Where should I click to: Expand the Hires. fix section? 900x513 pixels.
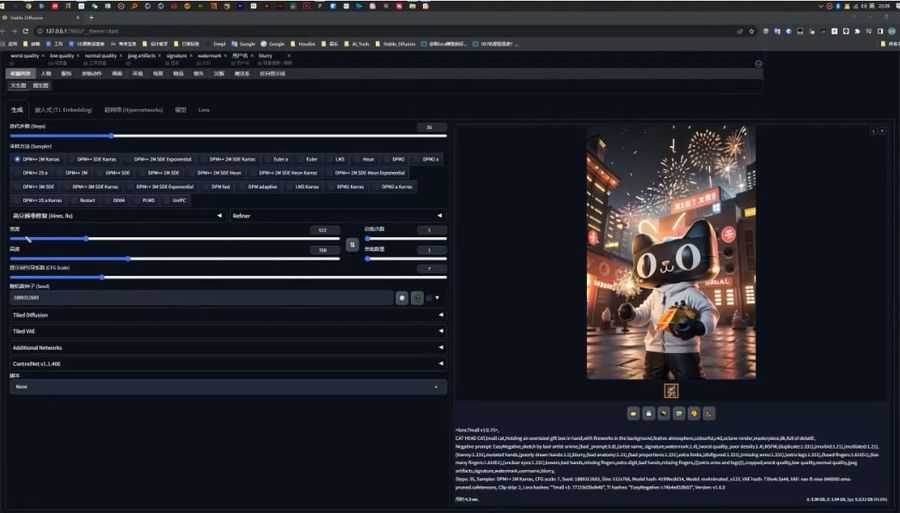118,216
